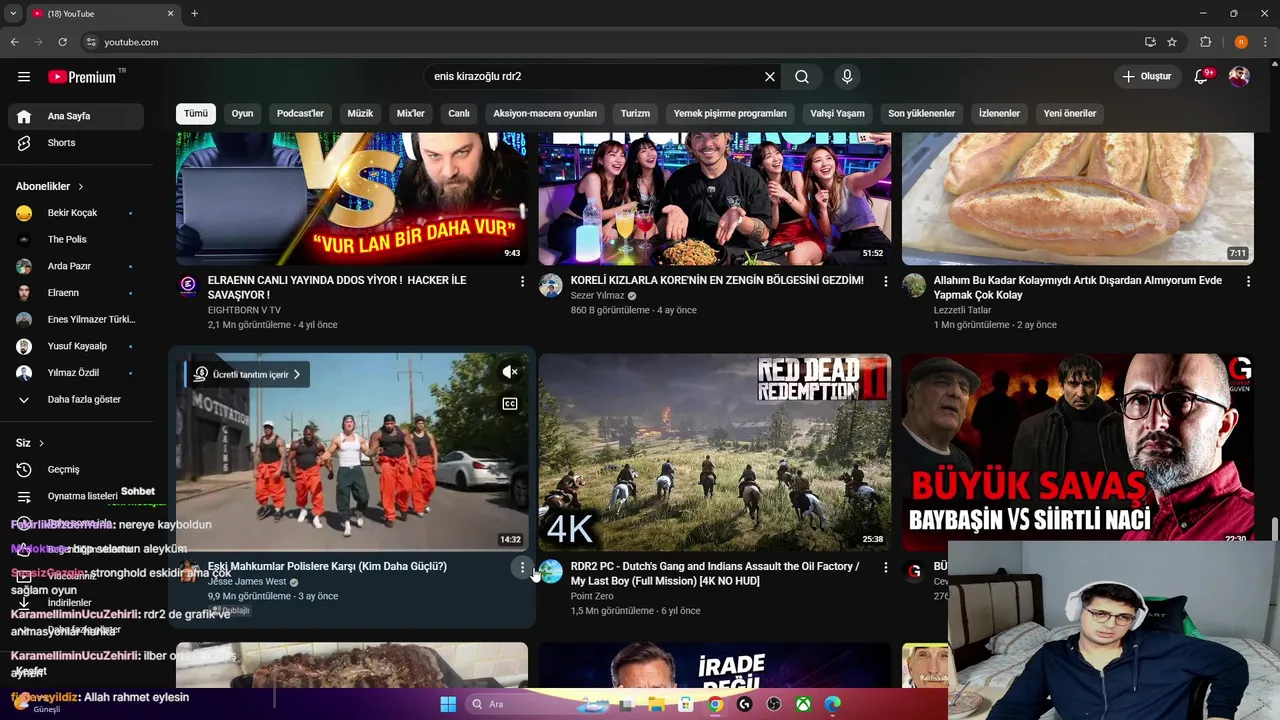Select the Canlı filter chip

click(459, 114)
